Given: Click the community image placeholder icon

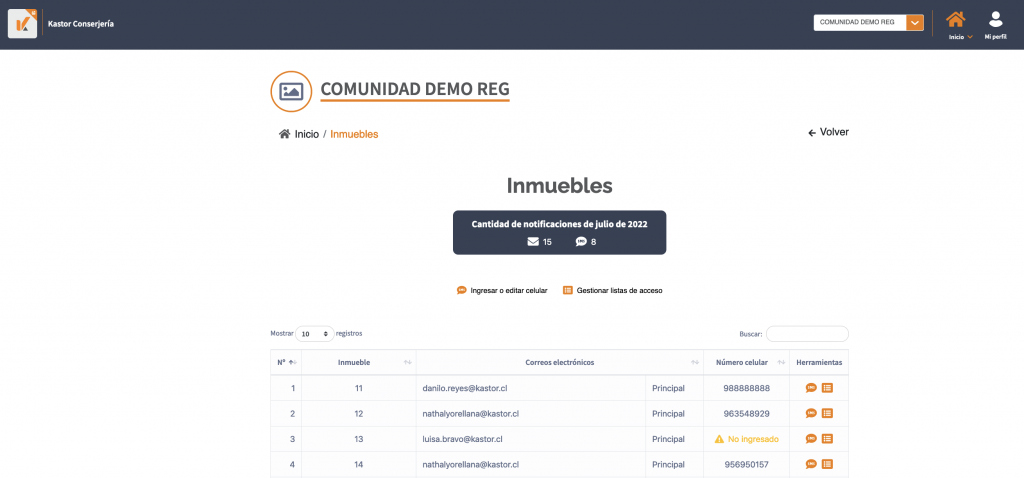Looking at the screenshot, I should 291,91.
